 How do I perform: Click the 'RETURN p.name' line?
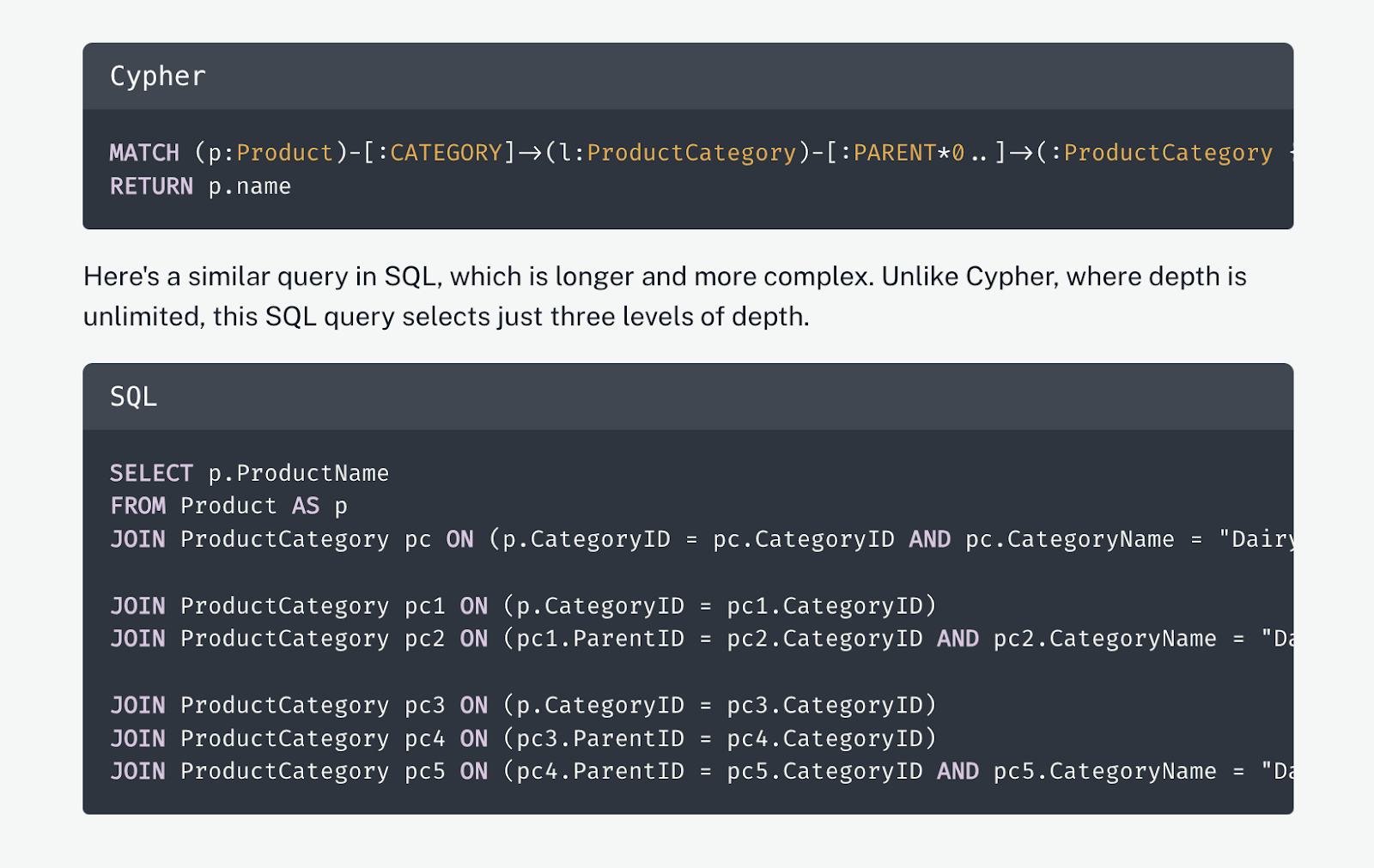point(201,186)
